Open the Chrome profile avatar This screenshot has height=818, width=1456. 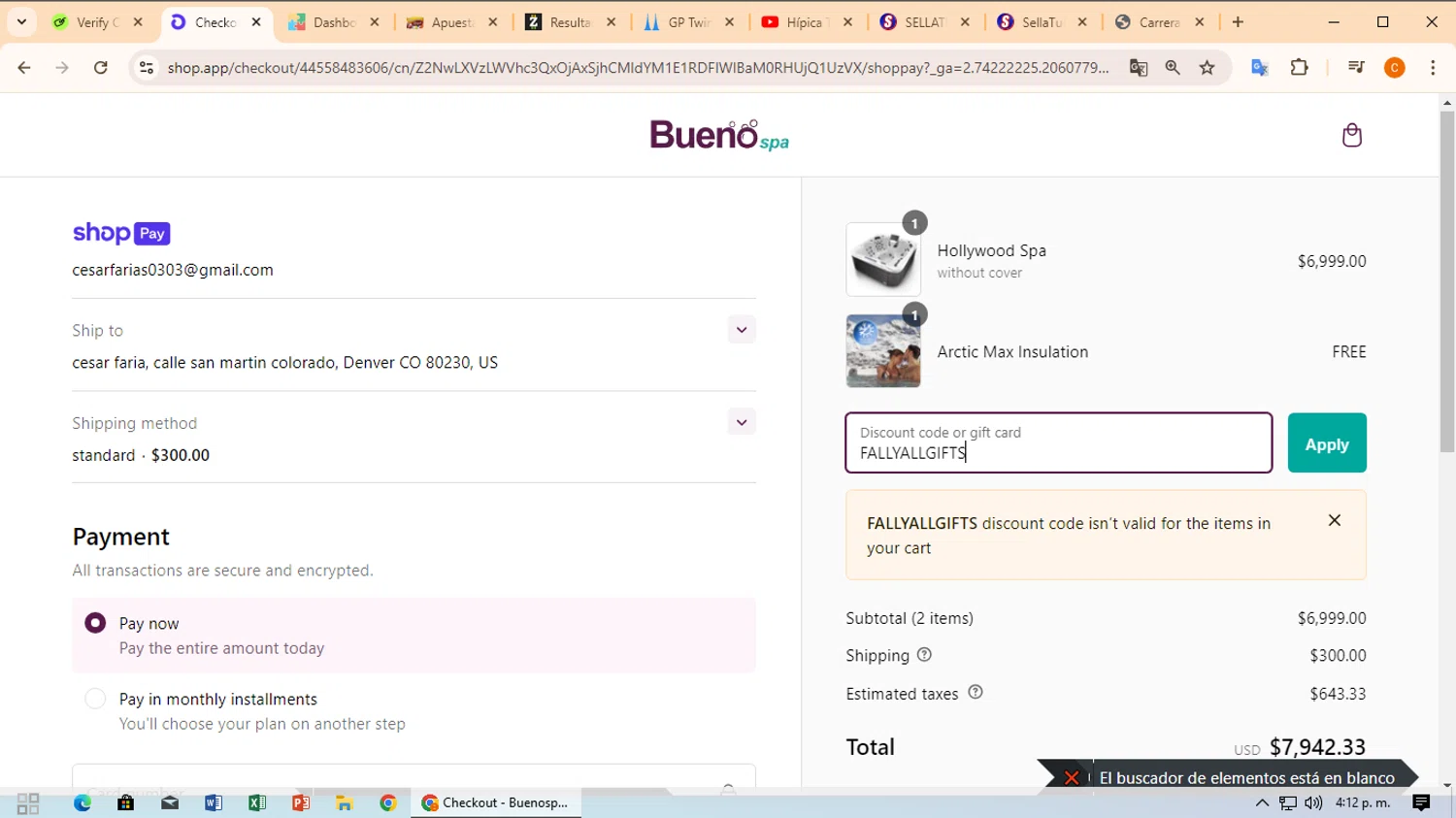pyautogui.click(x=1395, y=67)
